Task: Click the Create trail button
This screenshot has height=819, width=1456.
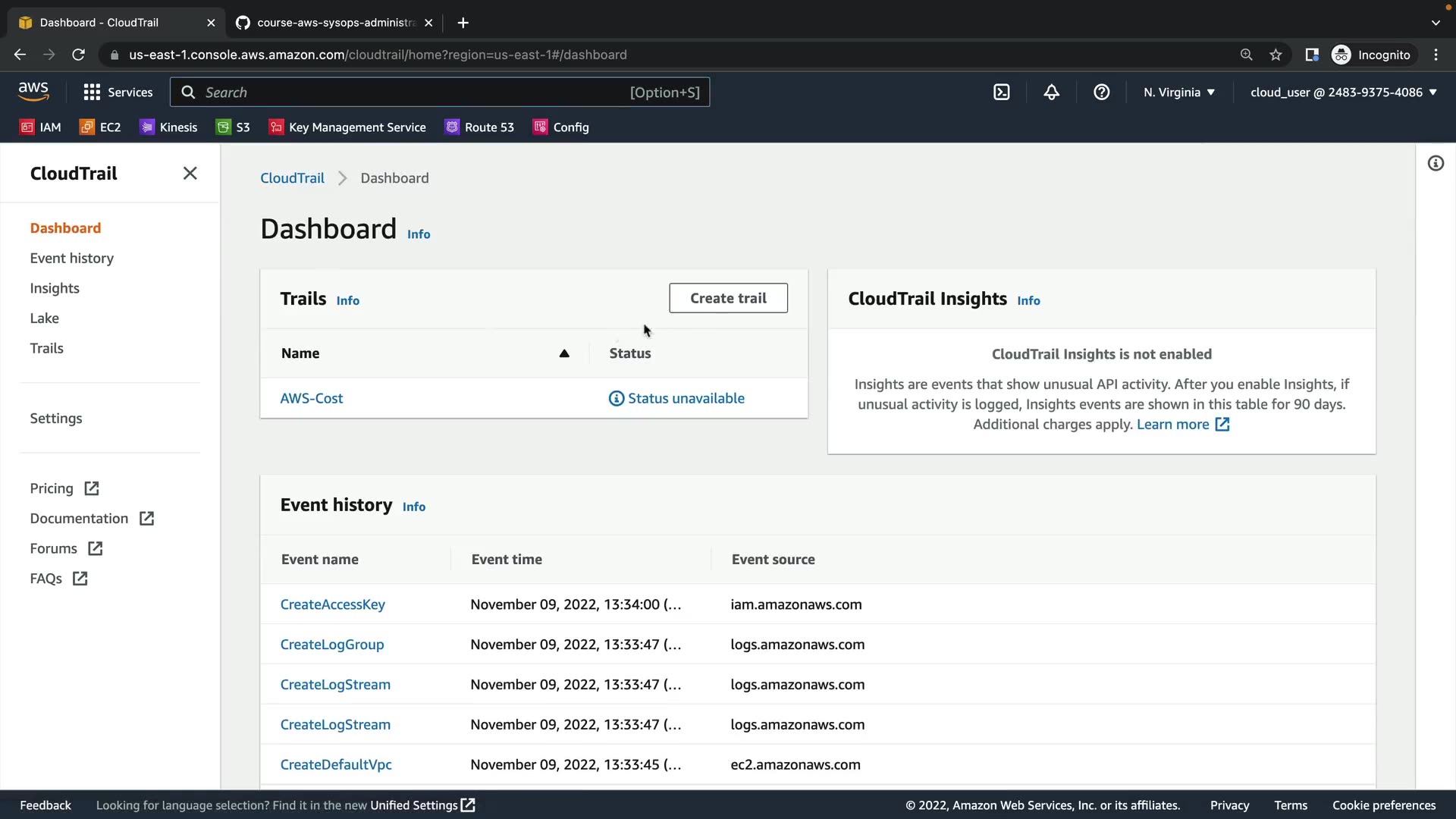Action: tap(728, 298)
